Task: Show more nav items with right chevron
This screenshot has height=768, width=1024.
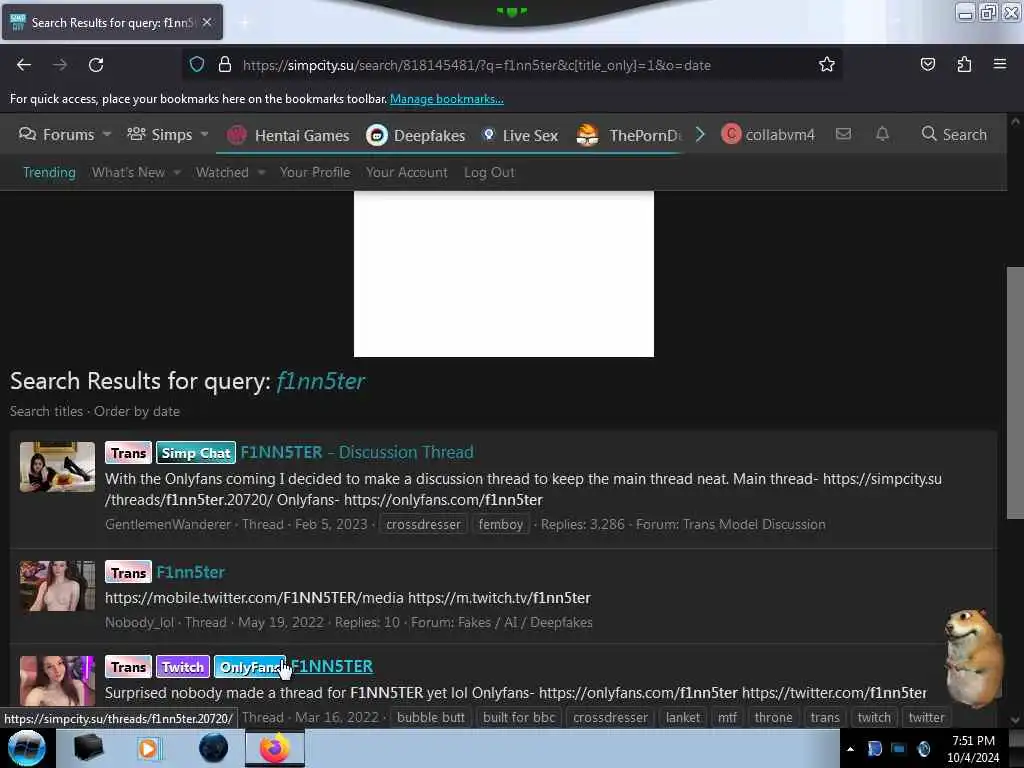Action: click(x=700, y=135)
